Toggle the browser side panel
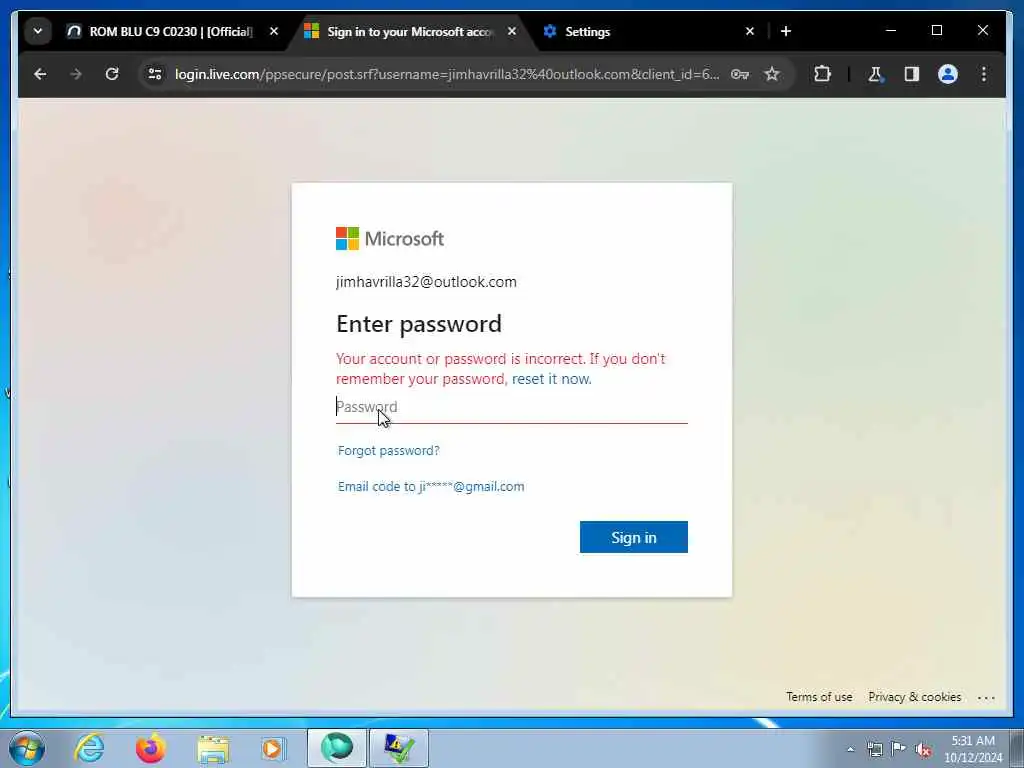The height and width of the screenshot is (768, 1024). [912, 74]
